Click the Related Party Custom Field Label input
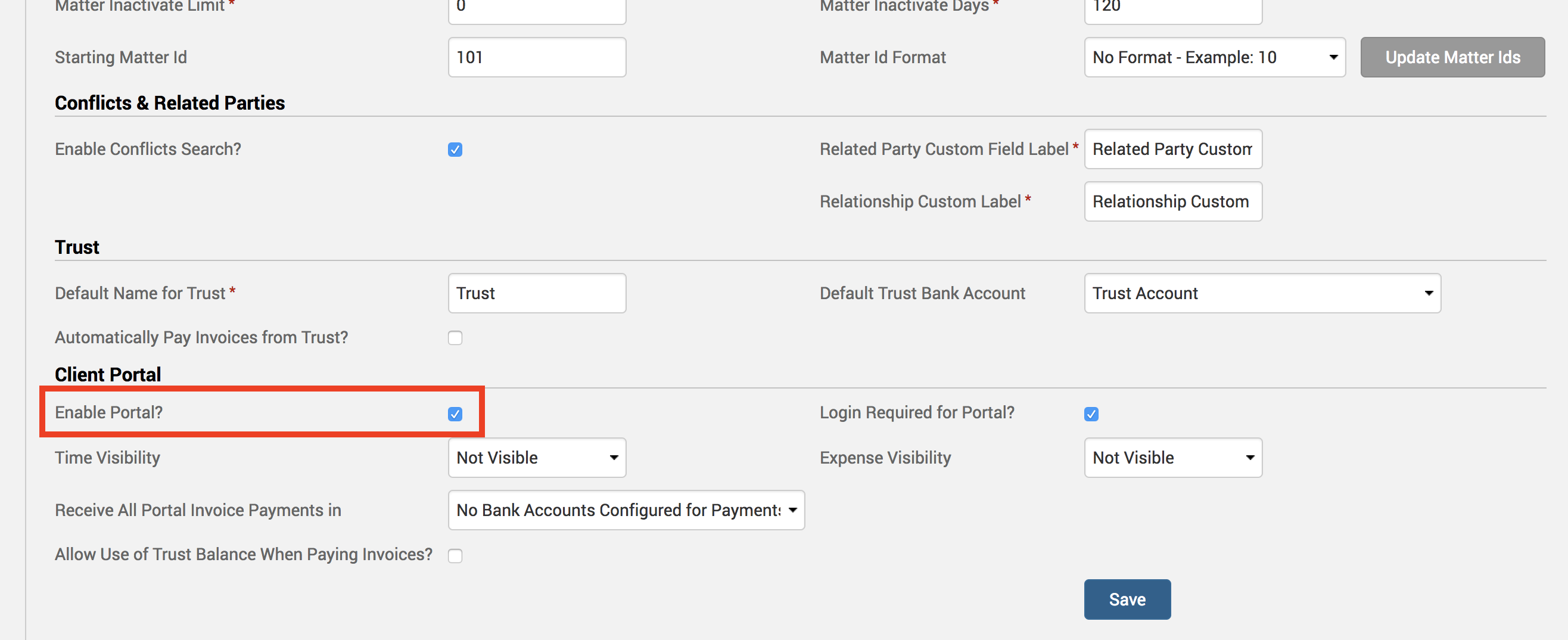Image resolution: width=1568 pixels, height=640 pixels. point(1172,149)
